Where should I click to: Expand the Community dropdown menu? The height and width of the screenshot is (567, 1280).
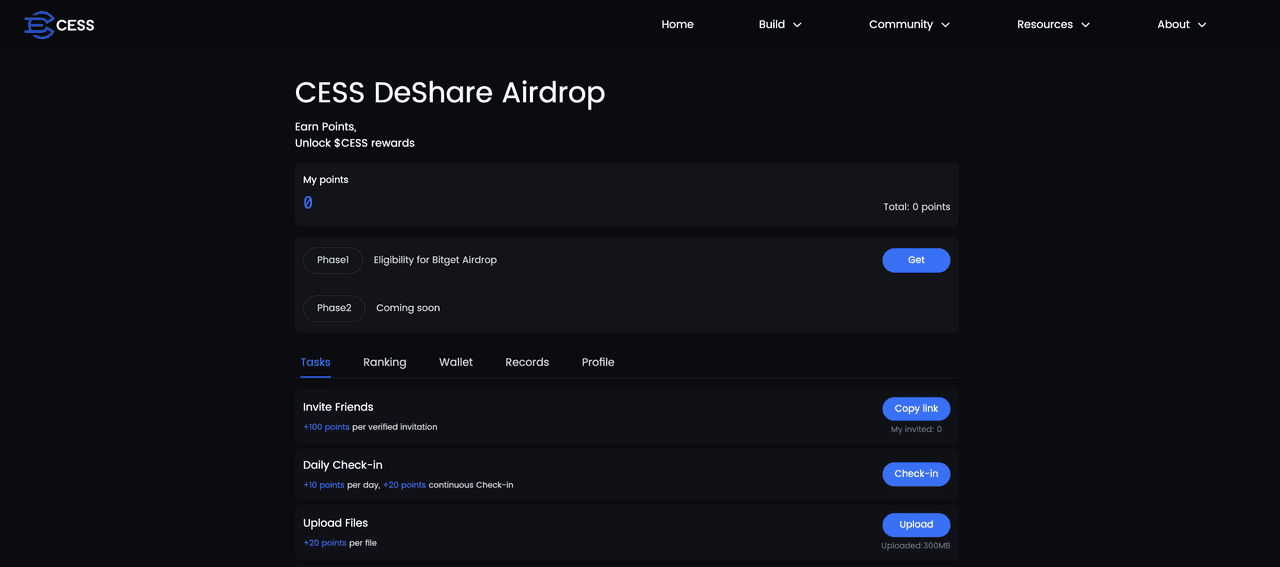(909, 25)
